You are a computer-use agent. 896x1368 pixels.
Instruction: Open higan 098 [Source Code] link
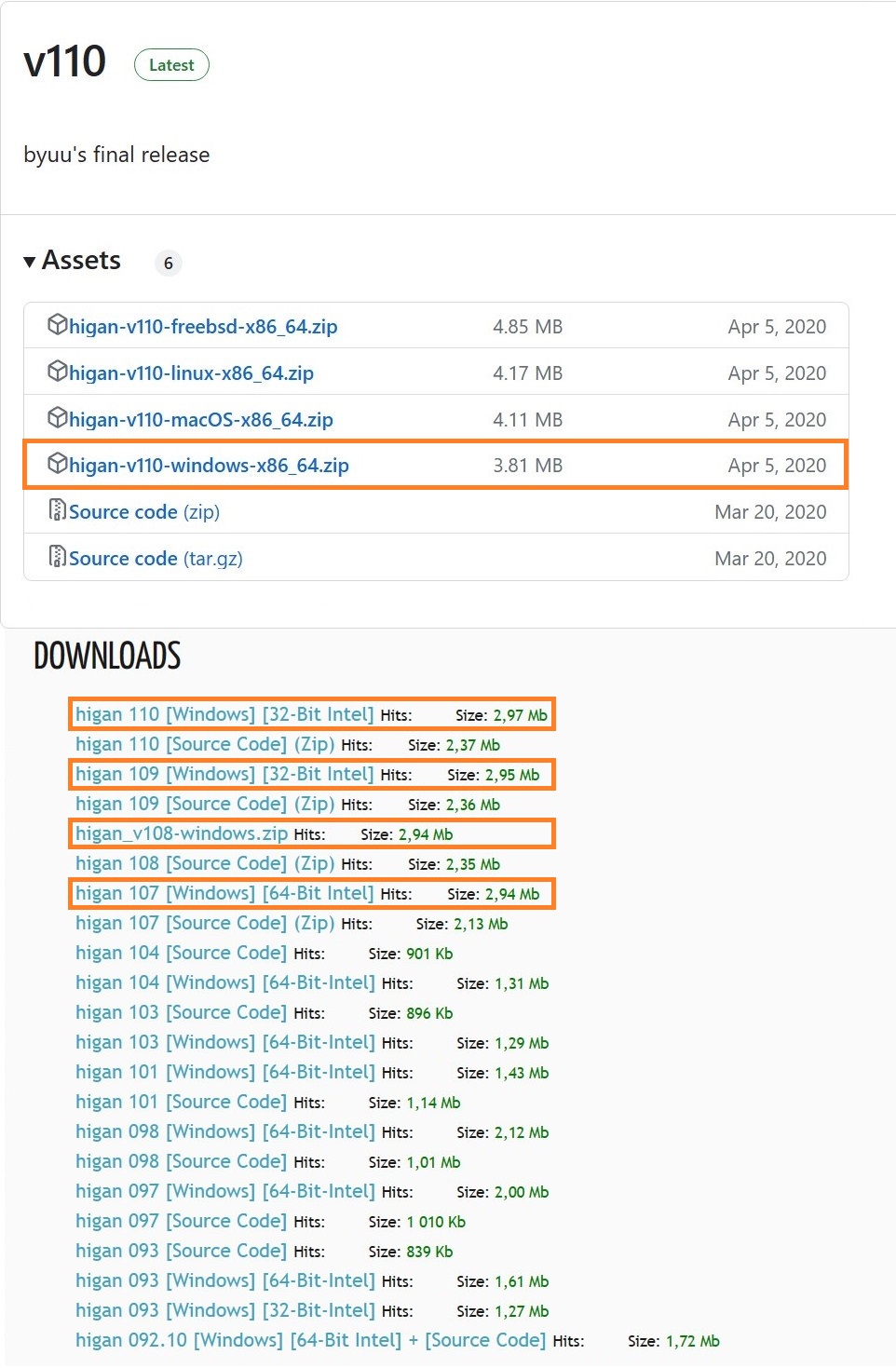point(182,1161)
